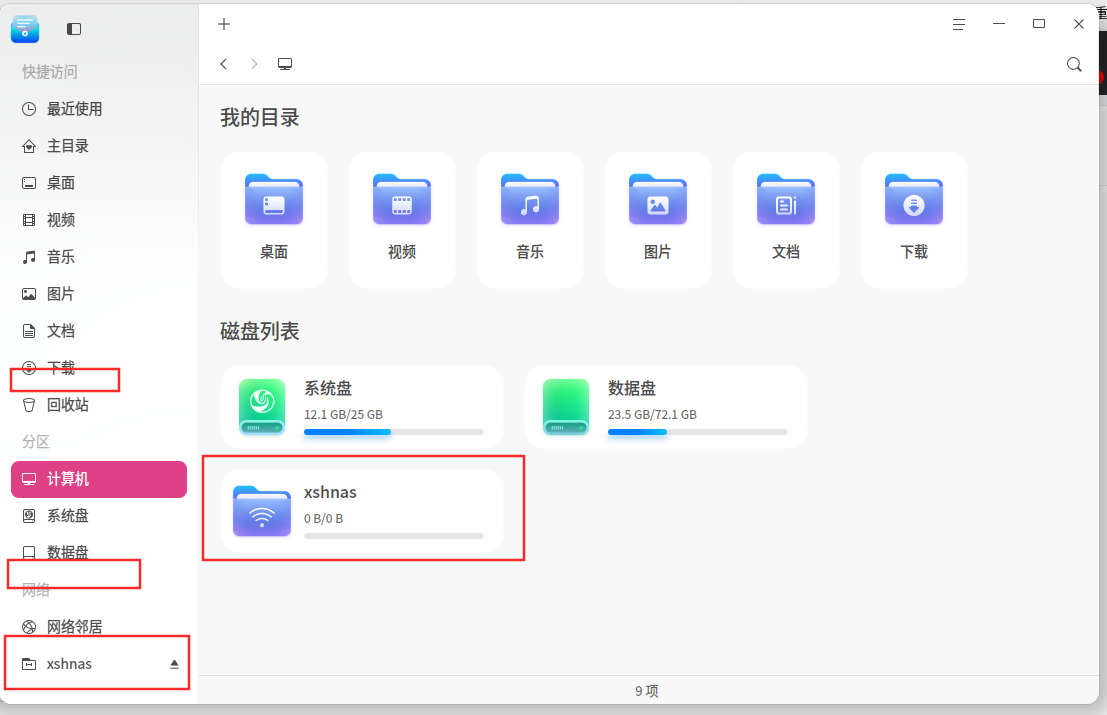
Task: Open the hamburger menu at top right
Action: (x=958, y=23)
